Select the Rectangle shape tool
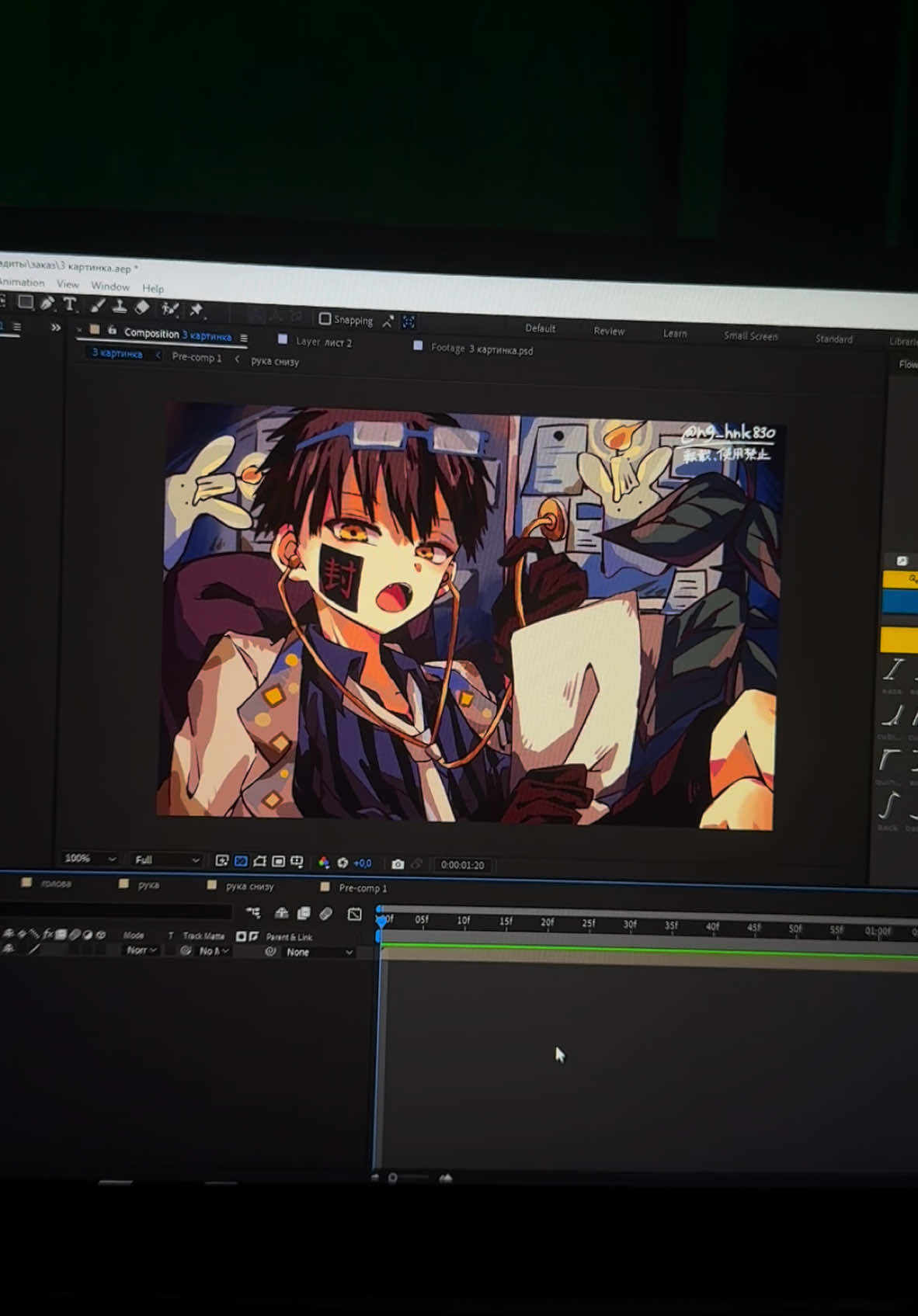 click(26, 302)
